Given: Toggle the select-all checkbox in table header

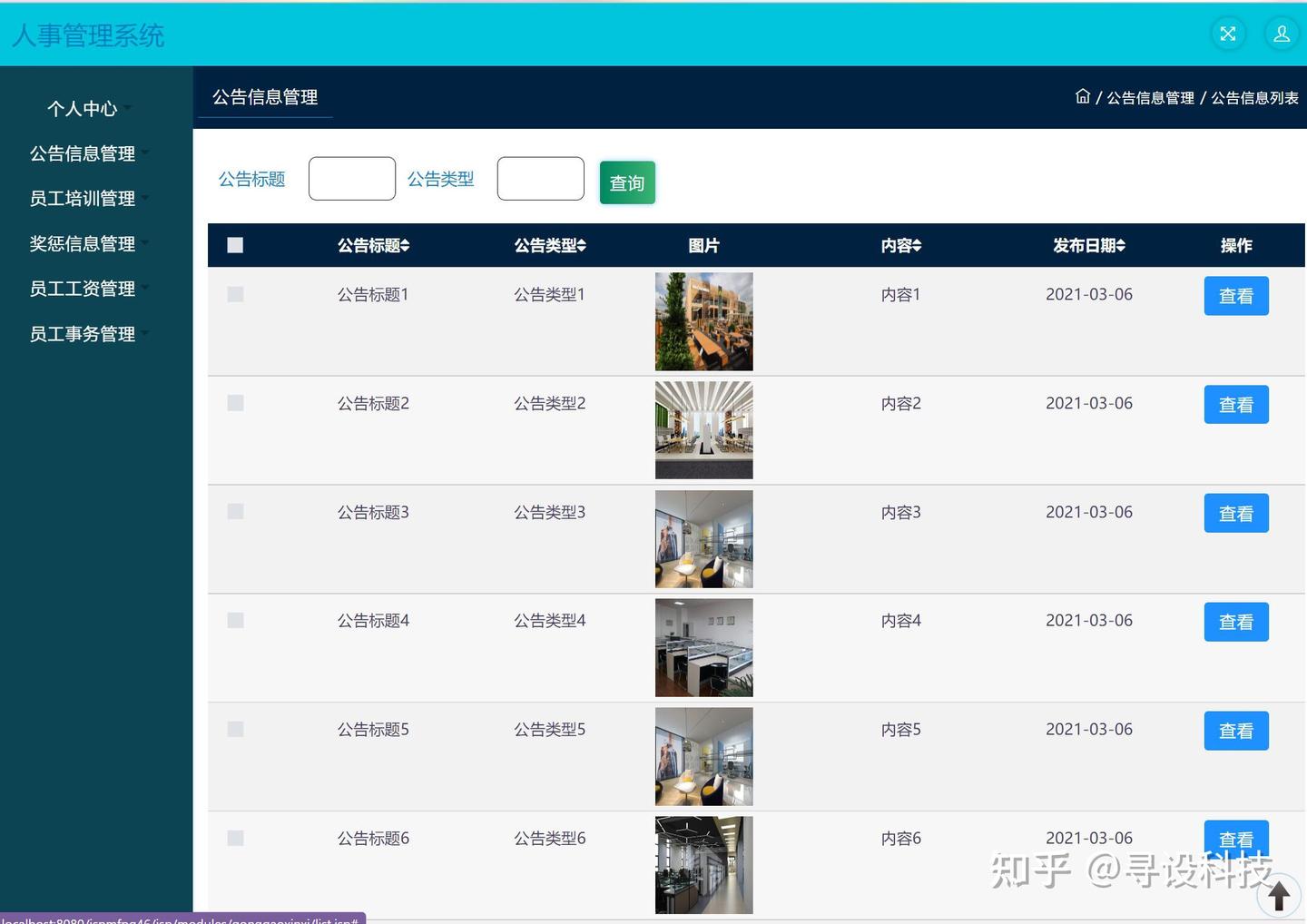Looking at the screenshot, I should (x=235, y=244).
